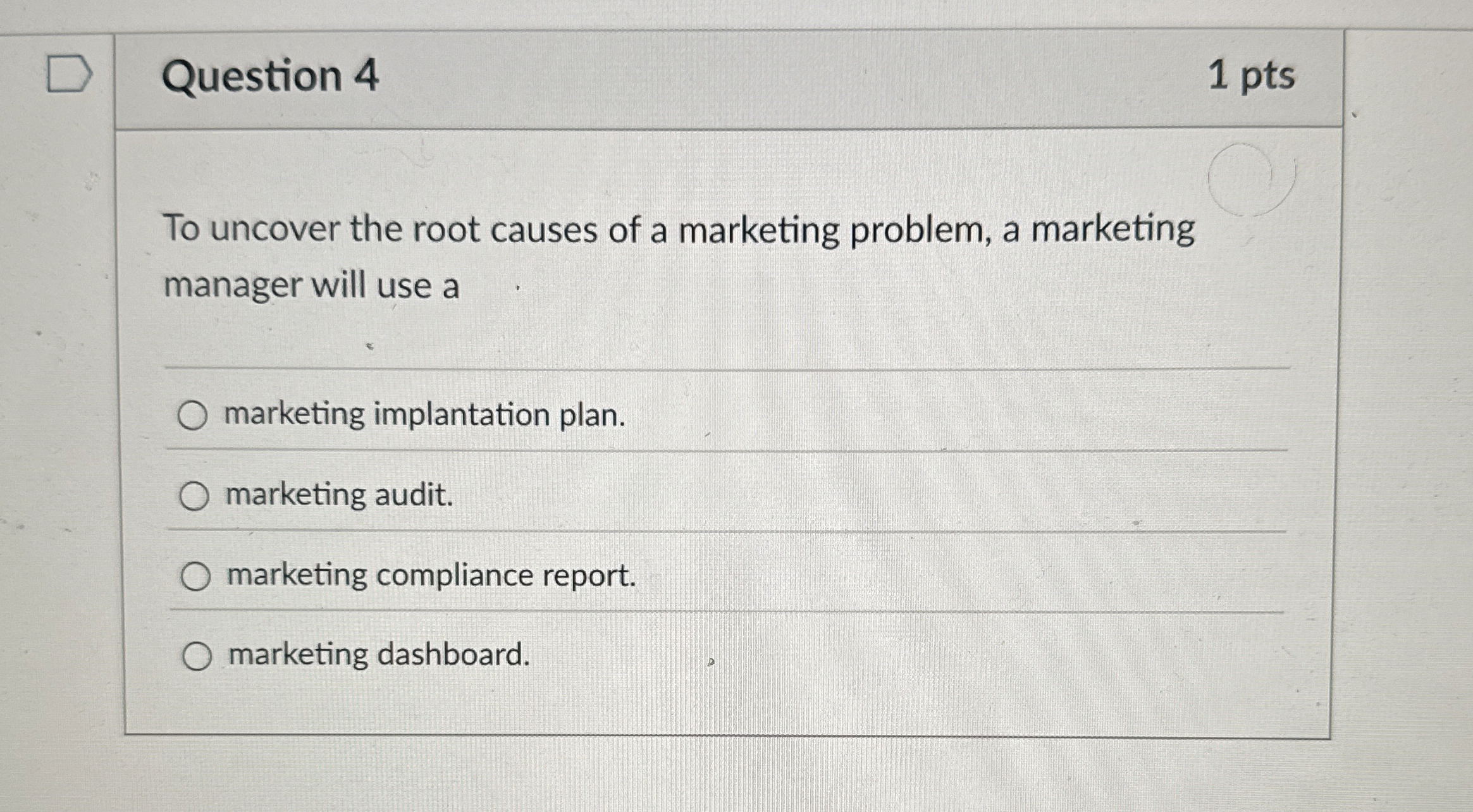Select the radio button for marketing implantation plan
The width and height of the screenshot is (1473, 812).
click(x=192, y=416)
